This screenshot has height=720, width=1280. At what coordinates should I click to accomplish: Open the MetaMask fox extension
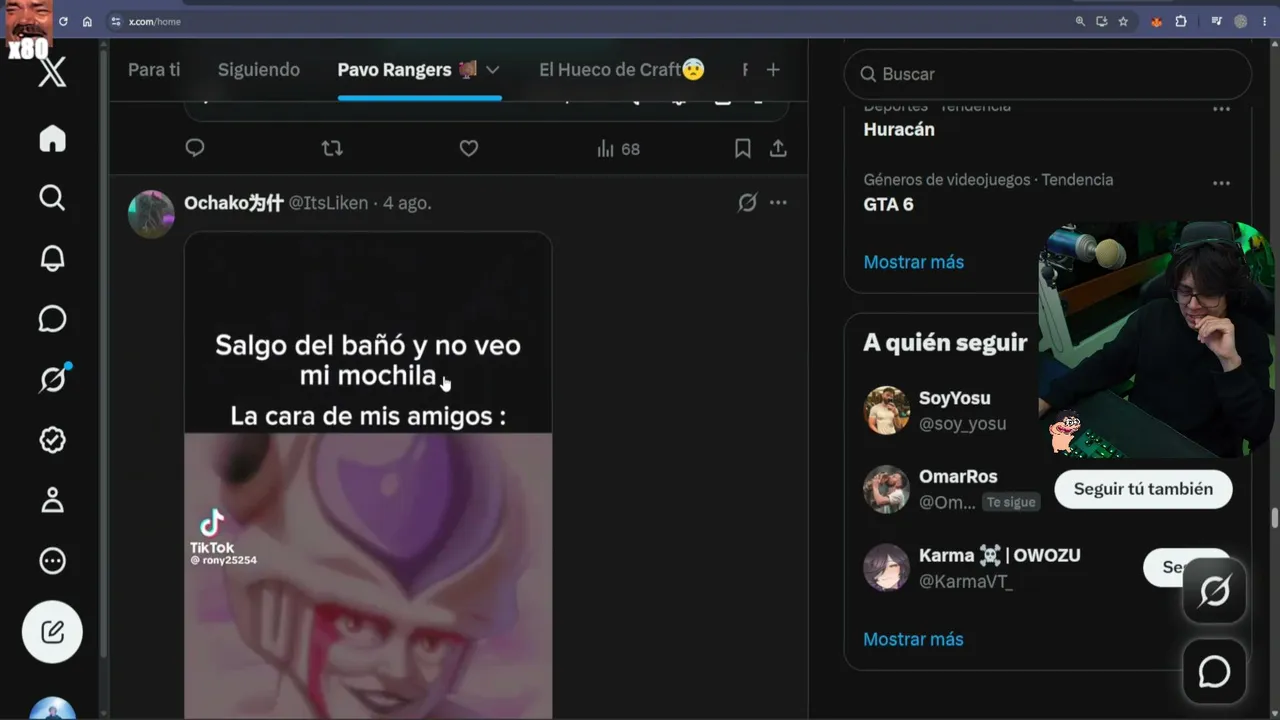tap(1157, 21)
